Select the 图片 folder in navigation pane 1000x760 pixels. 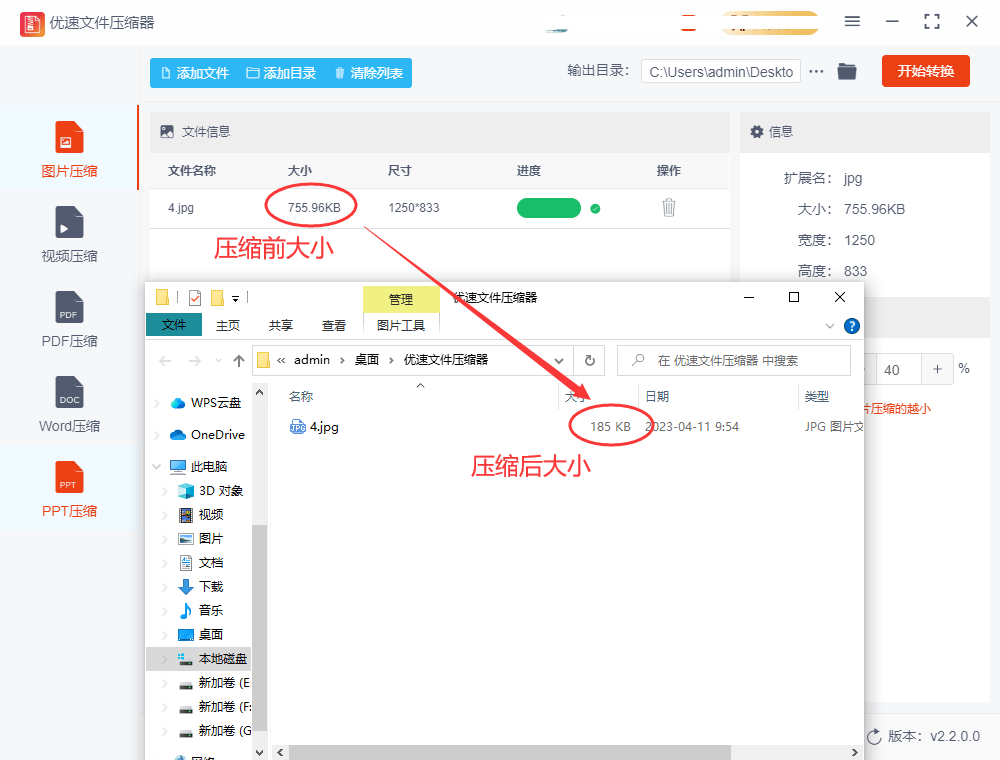click(201, 539)
